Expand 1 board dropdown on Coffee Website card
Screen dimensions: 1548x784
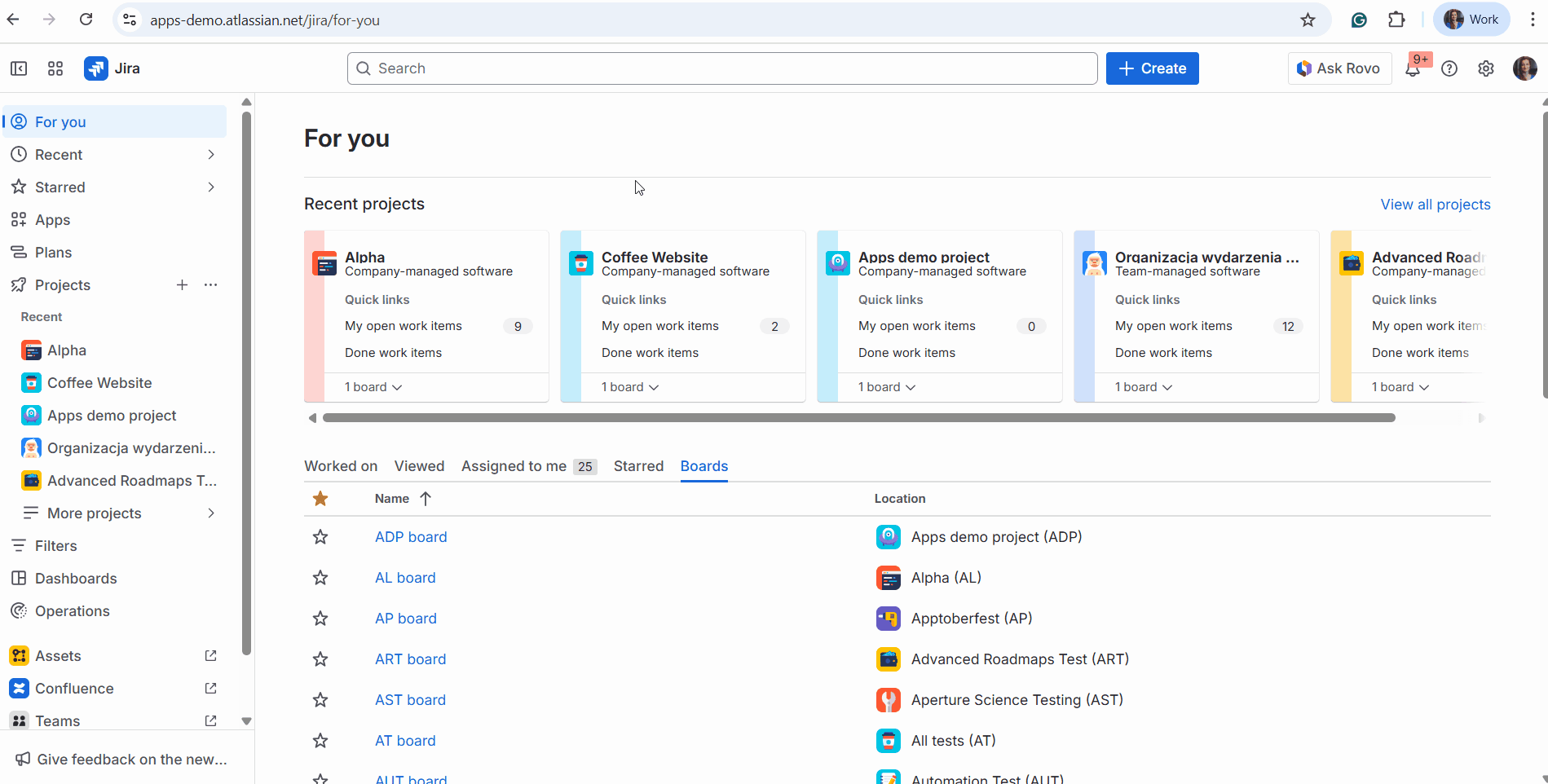point(630,387)
